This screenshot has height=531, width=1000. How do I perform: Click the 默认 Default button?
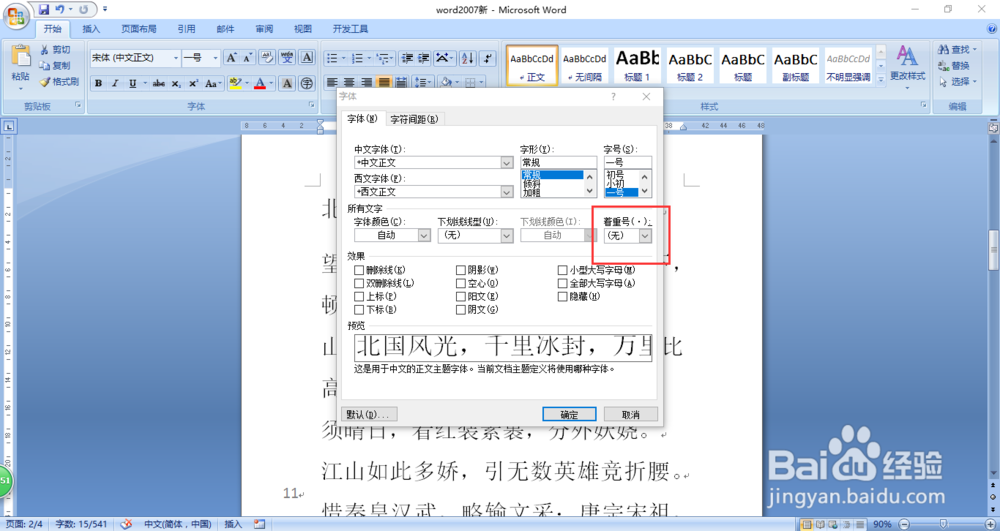pyautogui.click(x=370, y=414)
